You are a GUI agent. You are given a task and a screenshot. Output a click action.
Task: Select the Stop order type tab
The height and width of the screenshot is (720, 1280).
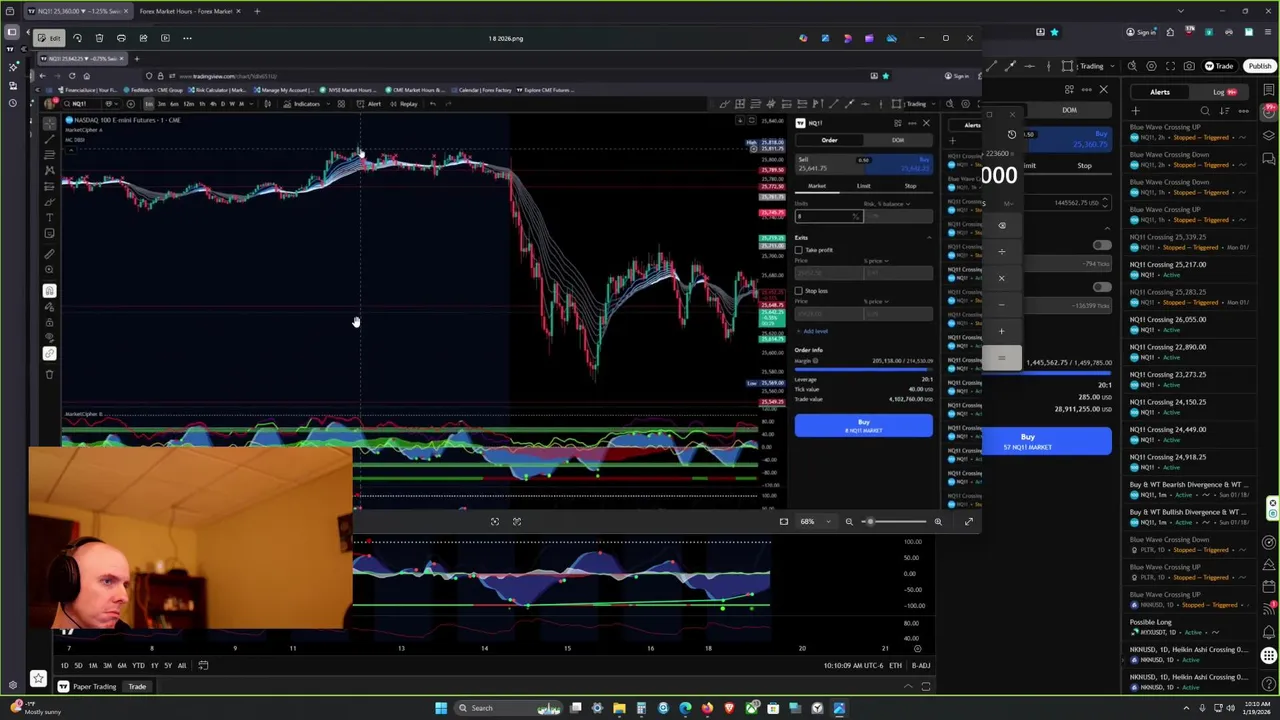click(x=1084, y=166)
